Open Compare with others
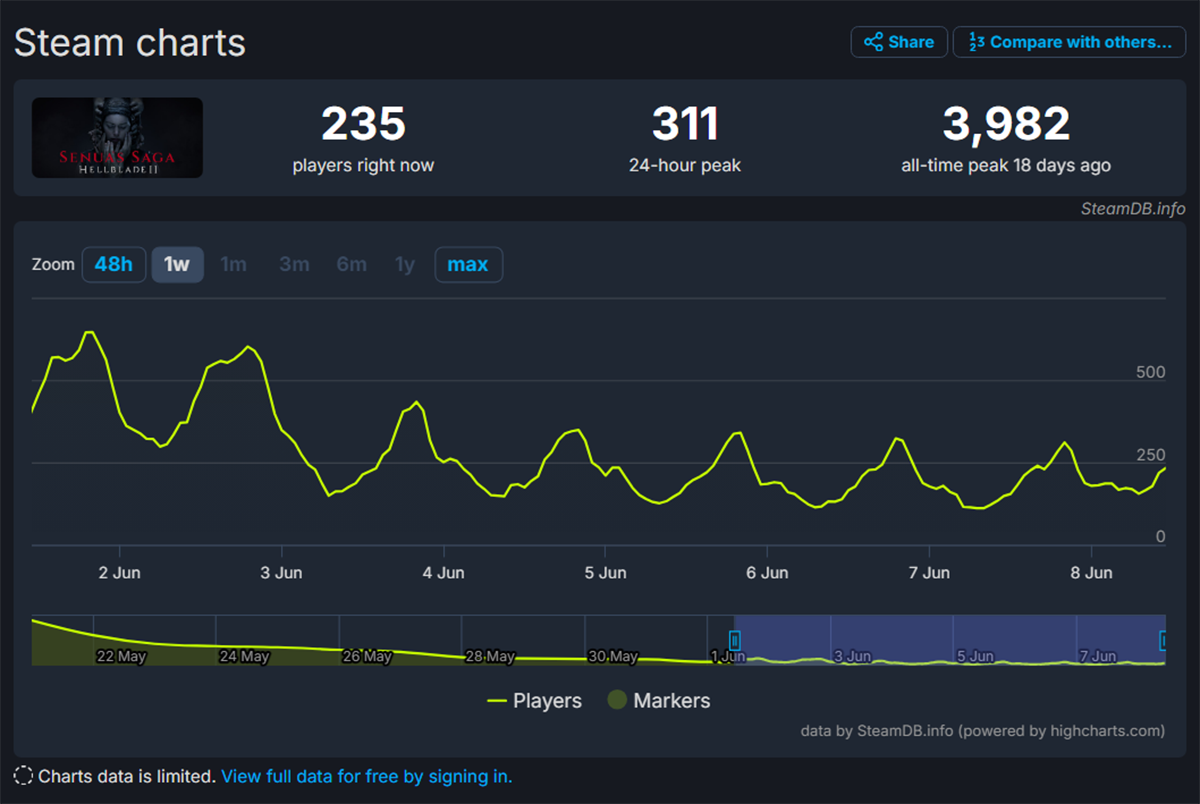This screenshot has width=1200, height=804. pos(1069,42)
